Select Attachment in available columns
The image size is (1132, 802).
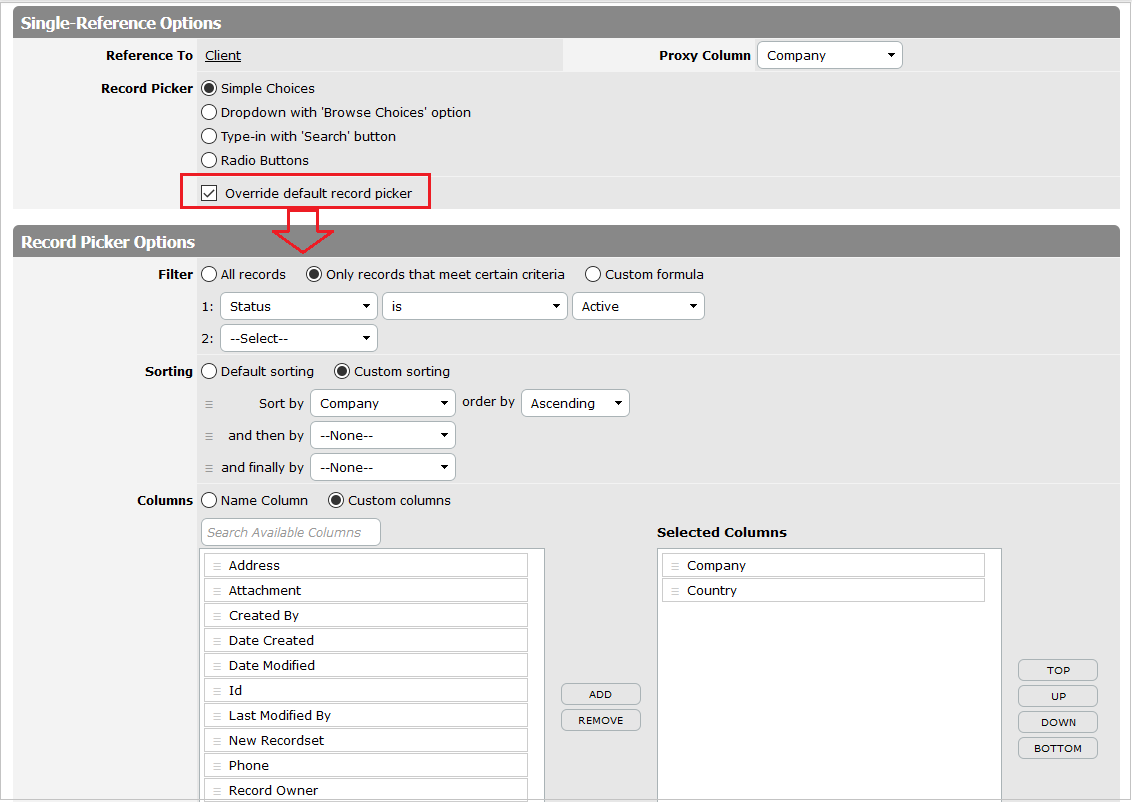coord(366,590)
